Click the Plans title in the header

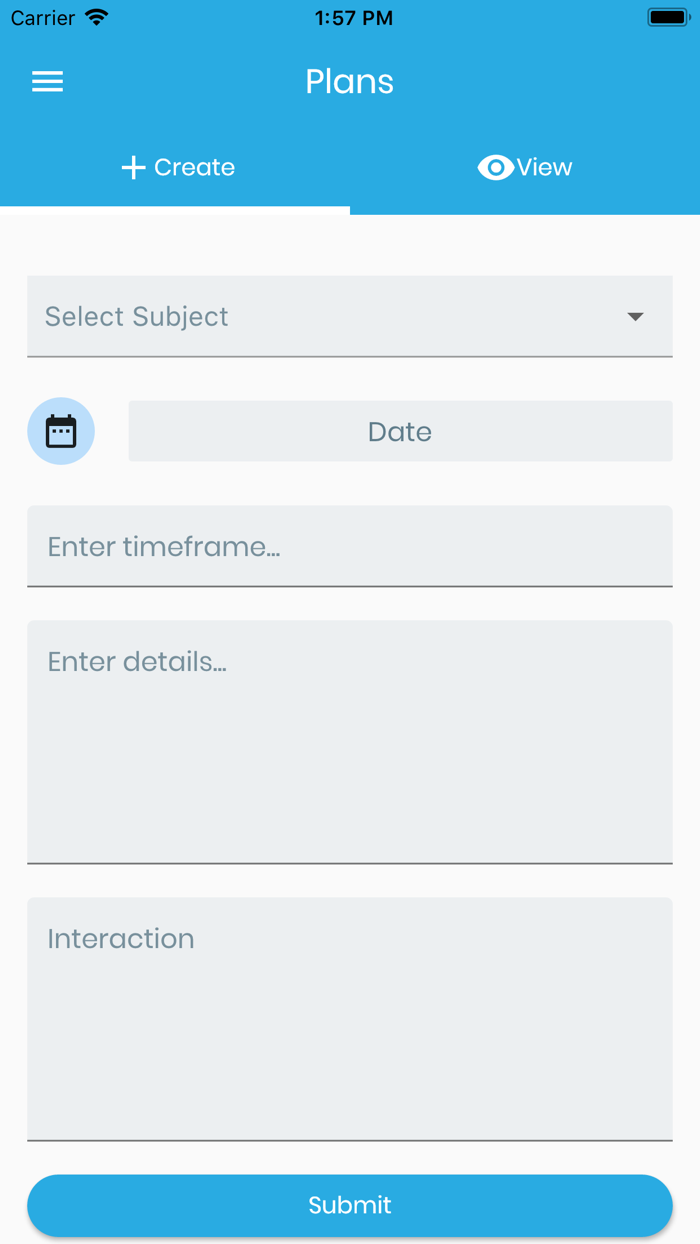pos(350,81)
